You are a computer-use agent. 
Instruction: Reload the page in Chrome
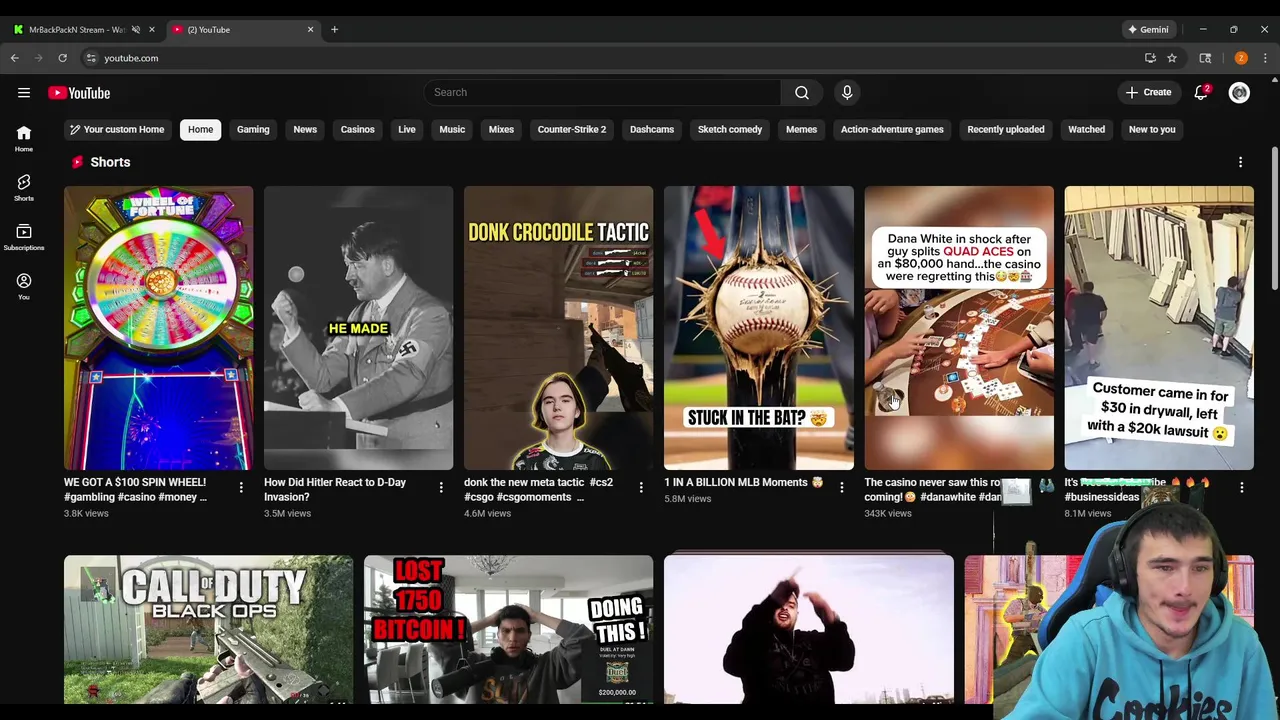(x=62, y=58)
